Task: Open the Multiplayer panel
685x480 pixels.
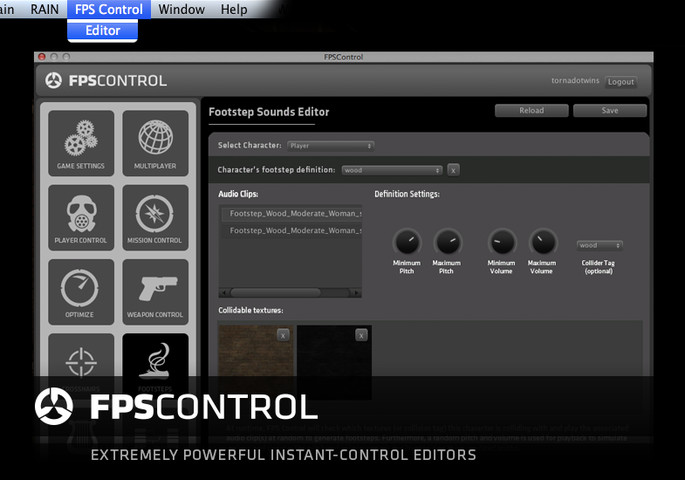Action: point(156,143)
